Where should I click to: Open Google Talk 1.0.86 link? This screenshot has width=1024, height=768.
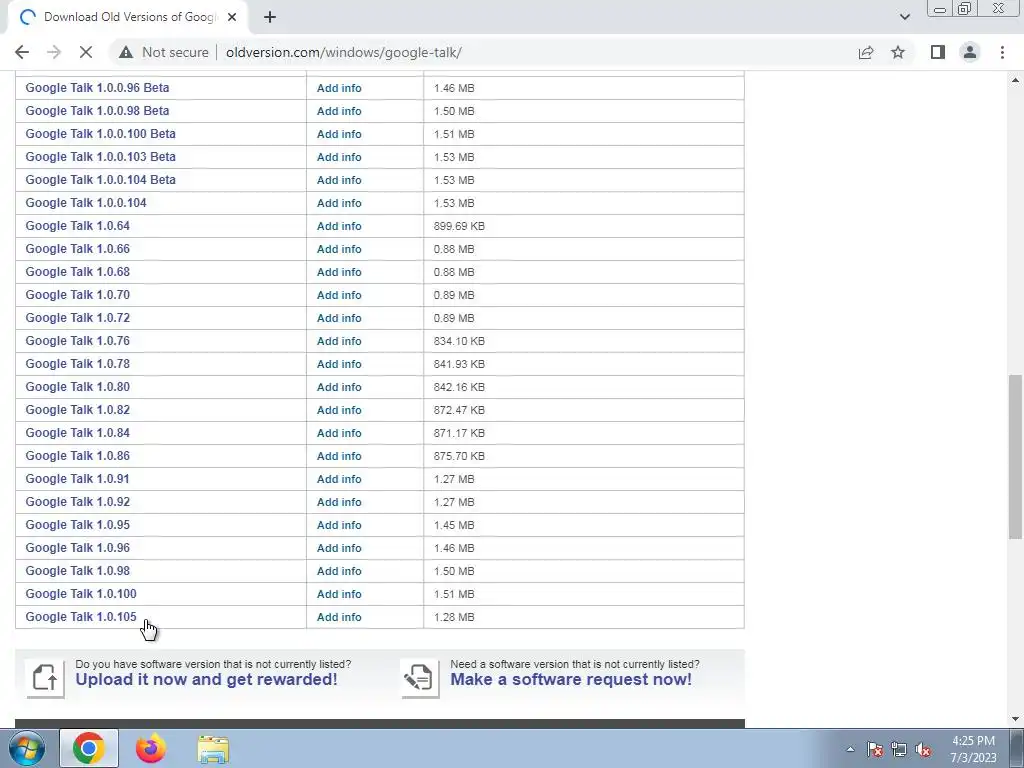(x=78, y=456)
